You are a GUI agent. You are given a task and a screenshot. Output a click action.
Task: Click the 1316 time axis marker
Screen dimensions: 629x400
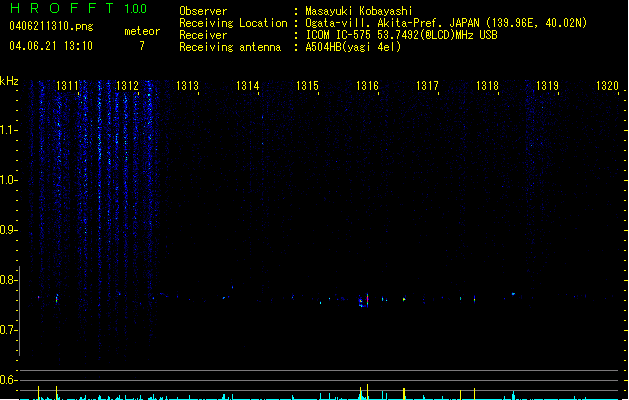367,86
